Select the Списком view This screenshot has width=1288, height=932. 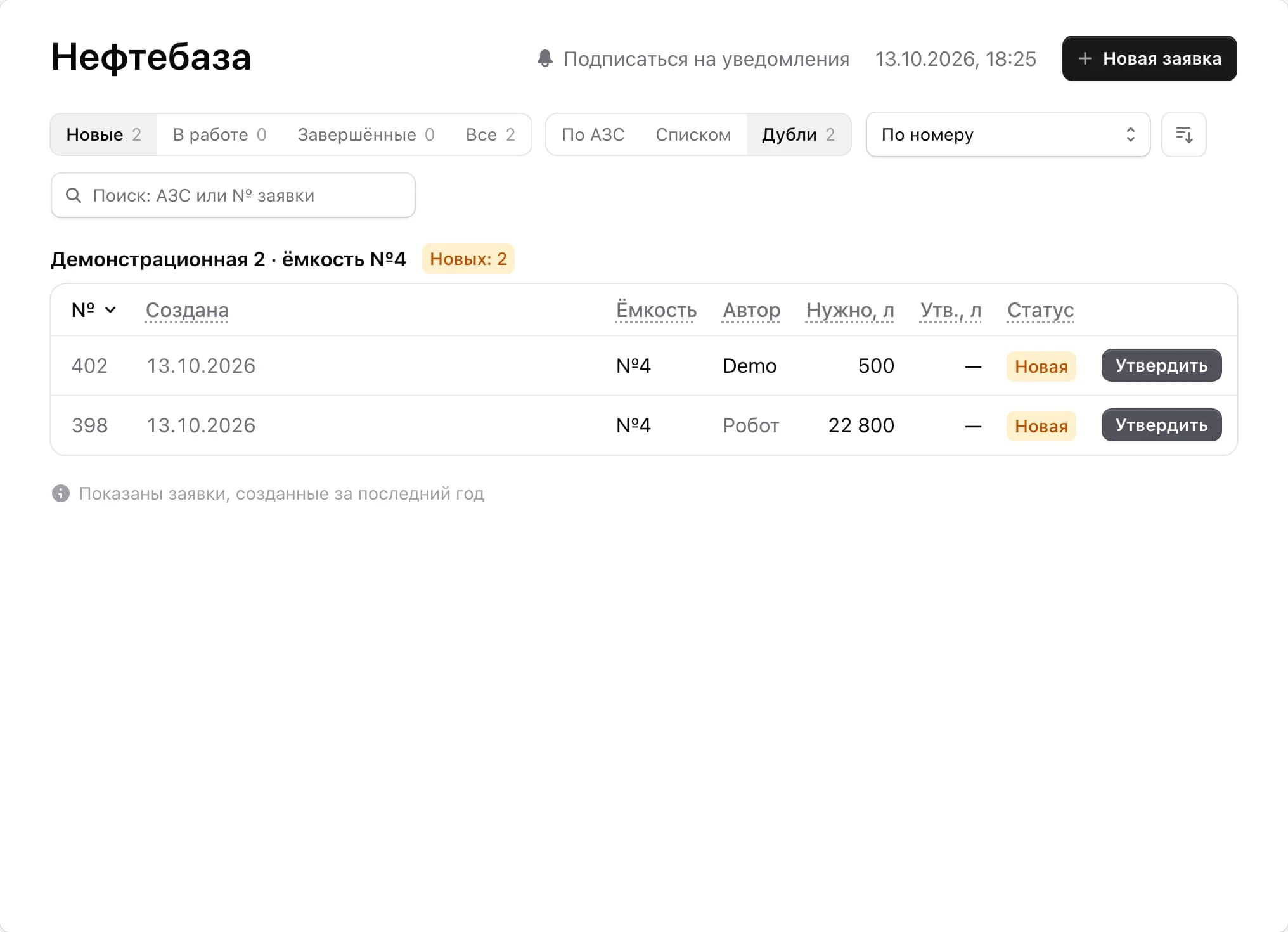pyautogui.click(x=693, y=134)
